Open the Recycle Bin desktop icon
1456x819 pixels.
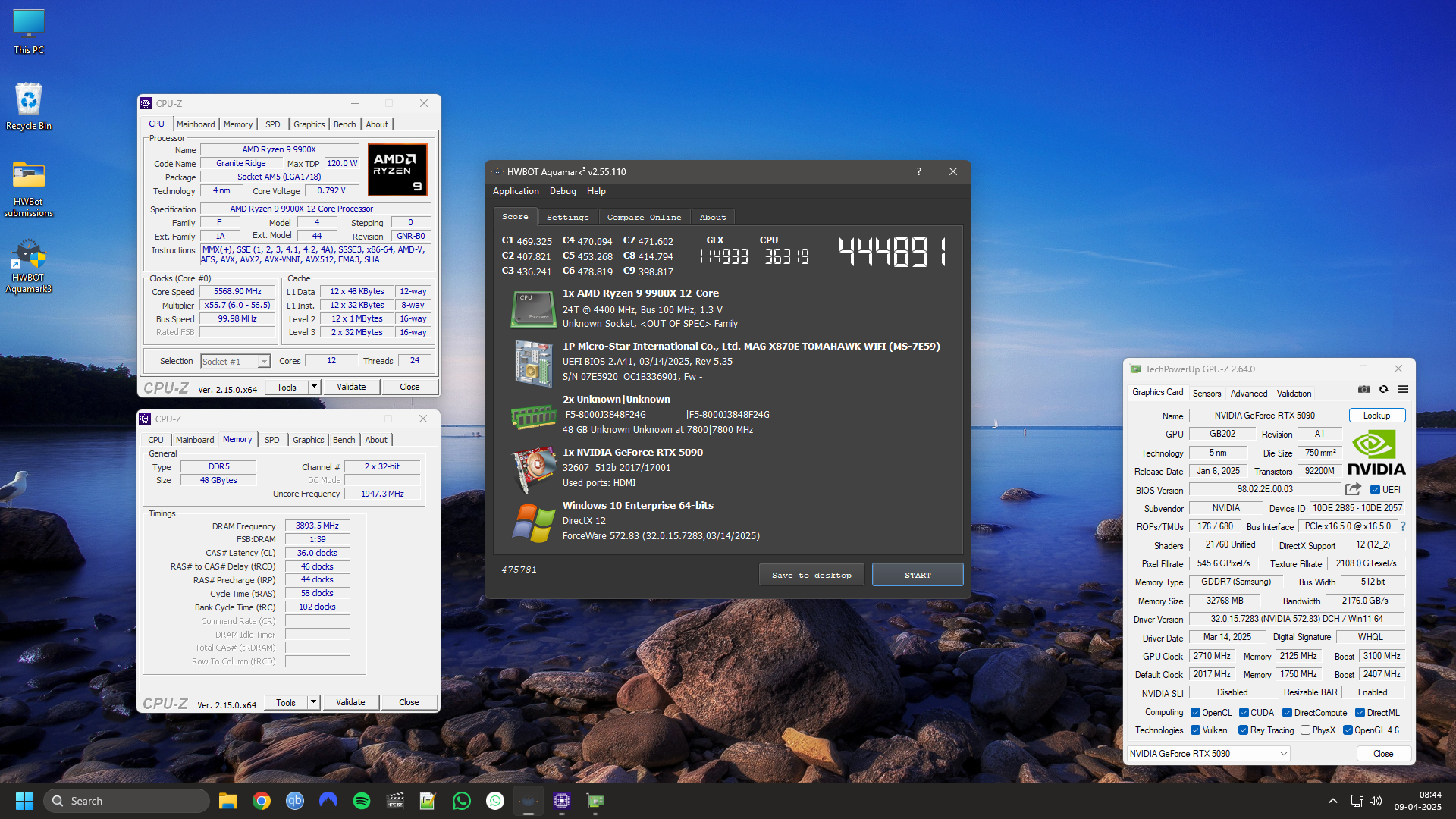pos(29,106)
